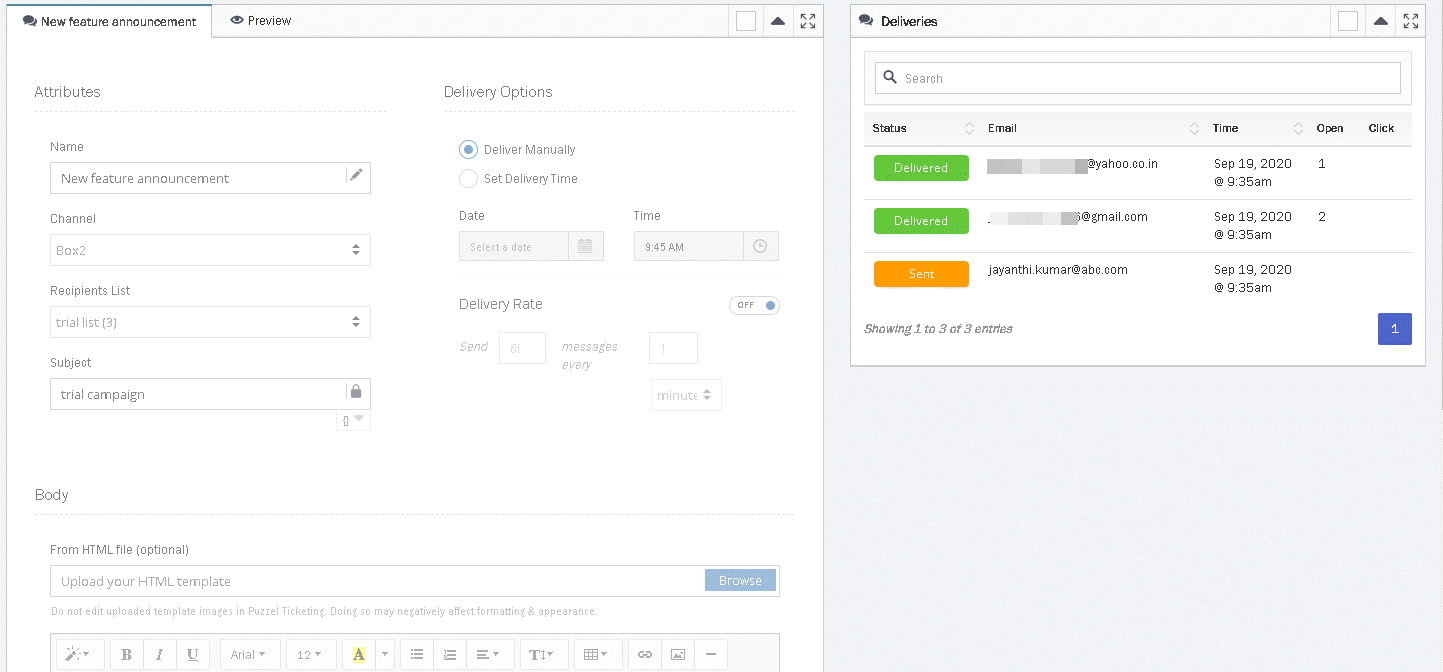Viewport: 1443px width, 672px height.
Task: Switch to the Preview tab
Action: [260, 20]
